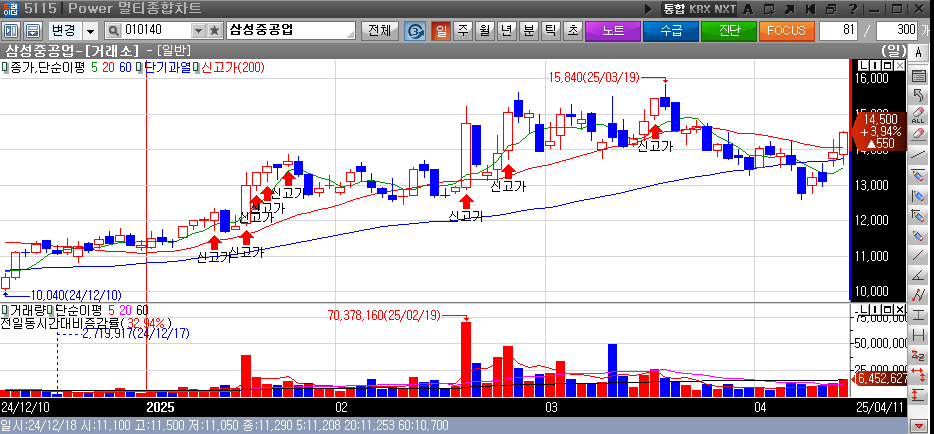Expand sidebar with red down arrow
The width and height of the screenshot is (934, 434).
(x=918, y=426)
